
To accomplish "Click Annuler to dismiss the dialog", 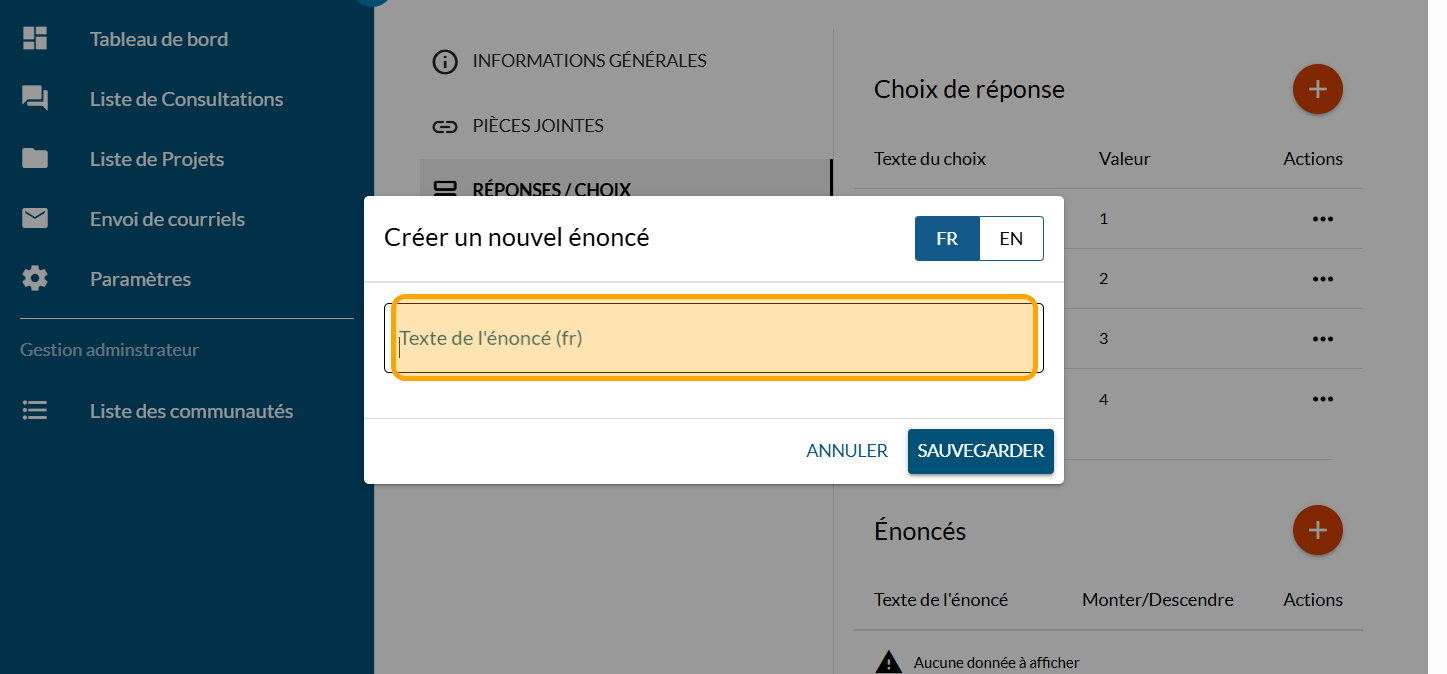I will click(x=847, y=451).
